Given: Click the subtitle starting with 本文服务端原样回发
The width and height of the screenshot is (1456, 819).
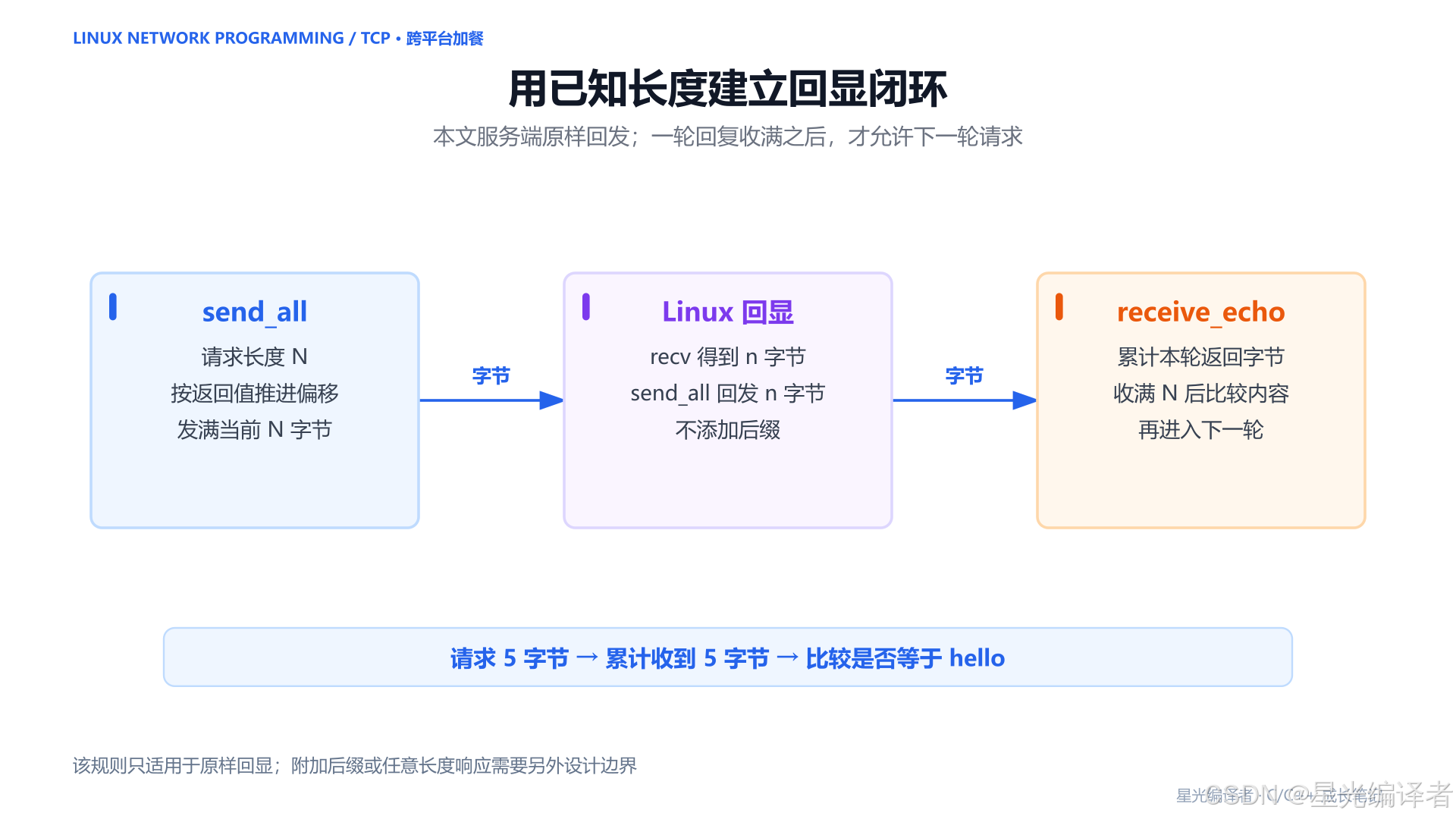Looking at the screenshot, I should coord(727,136).
